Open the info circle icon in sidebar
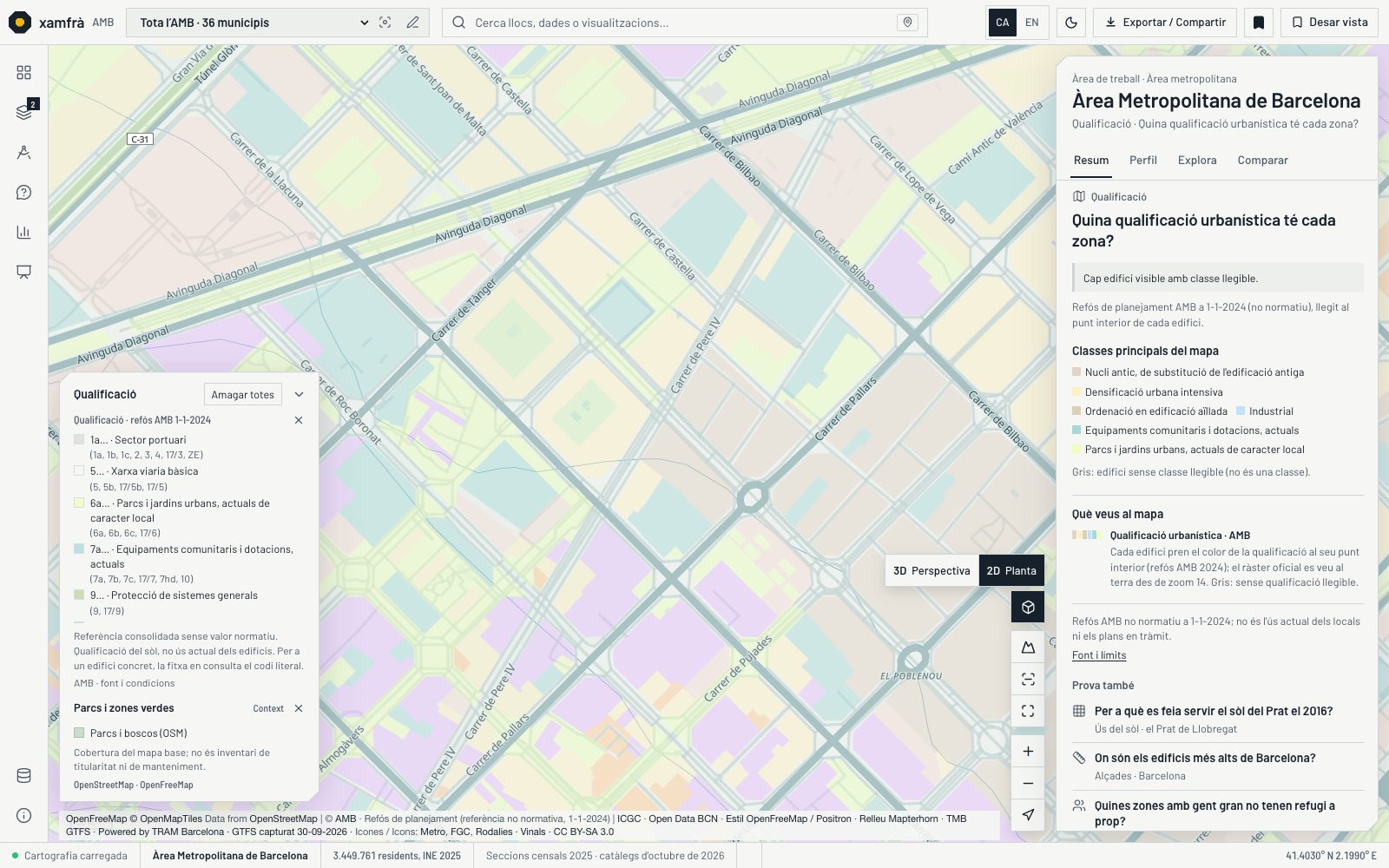The height and width of the screenshot is (868, 1389). click(23, 815)
